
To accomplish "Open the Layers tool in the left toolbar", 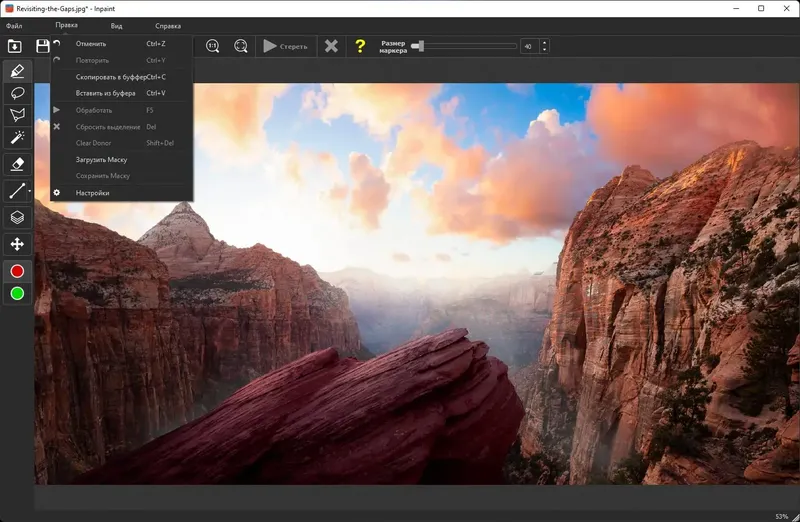I will click(x=17, y=216).
